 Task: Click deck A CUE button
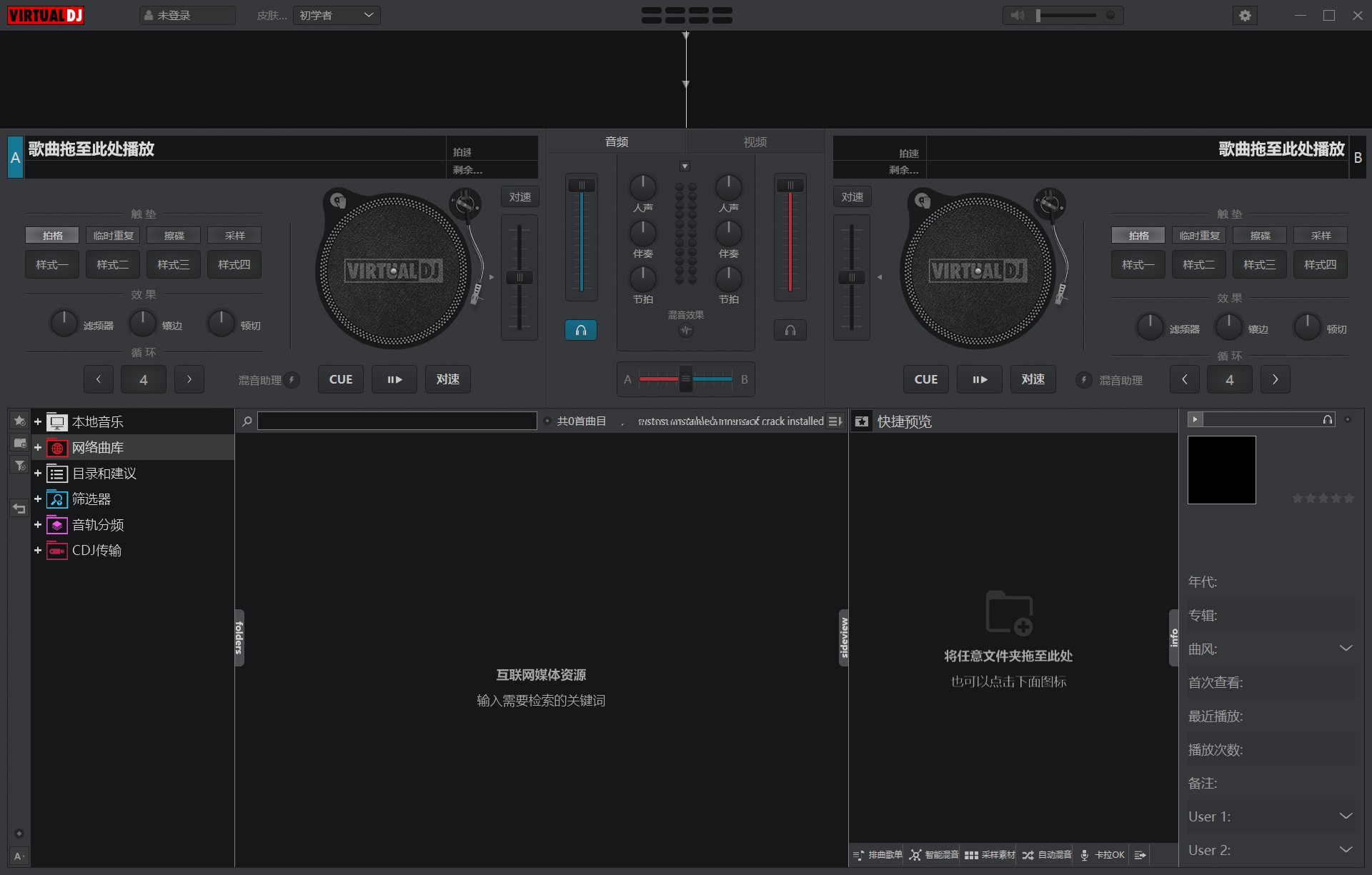click(341, 379)
